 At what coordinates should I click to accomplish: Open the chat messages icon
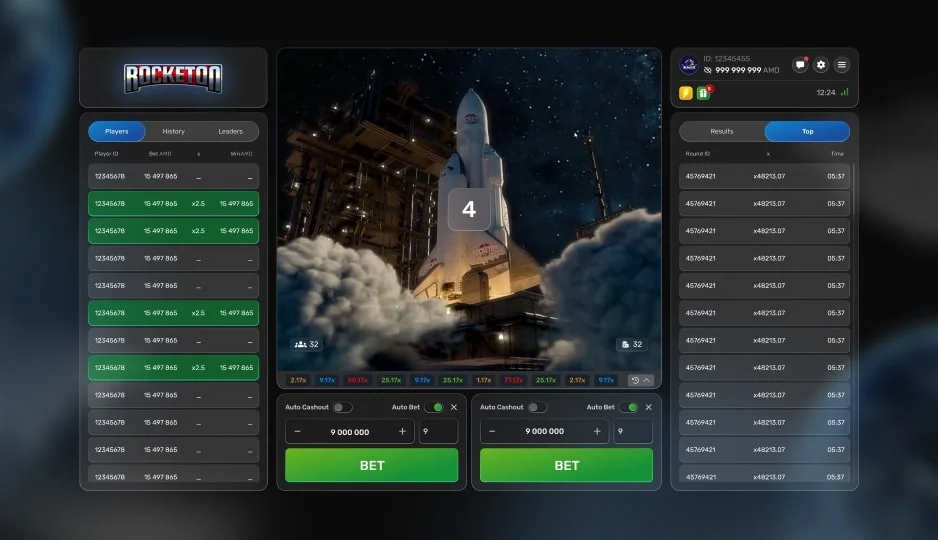[x=800, y=65]
